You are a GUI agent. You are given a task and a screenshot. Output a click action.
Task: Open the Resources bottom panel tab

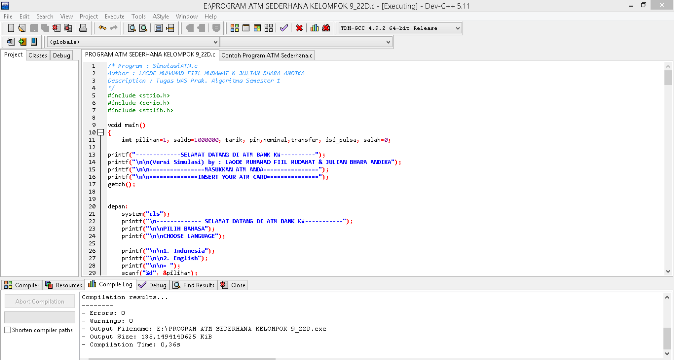pyautogui.click(x=63, y=285)
